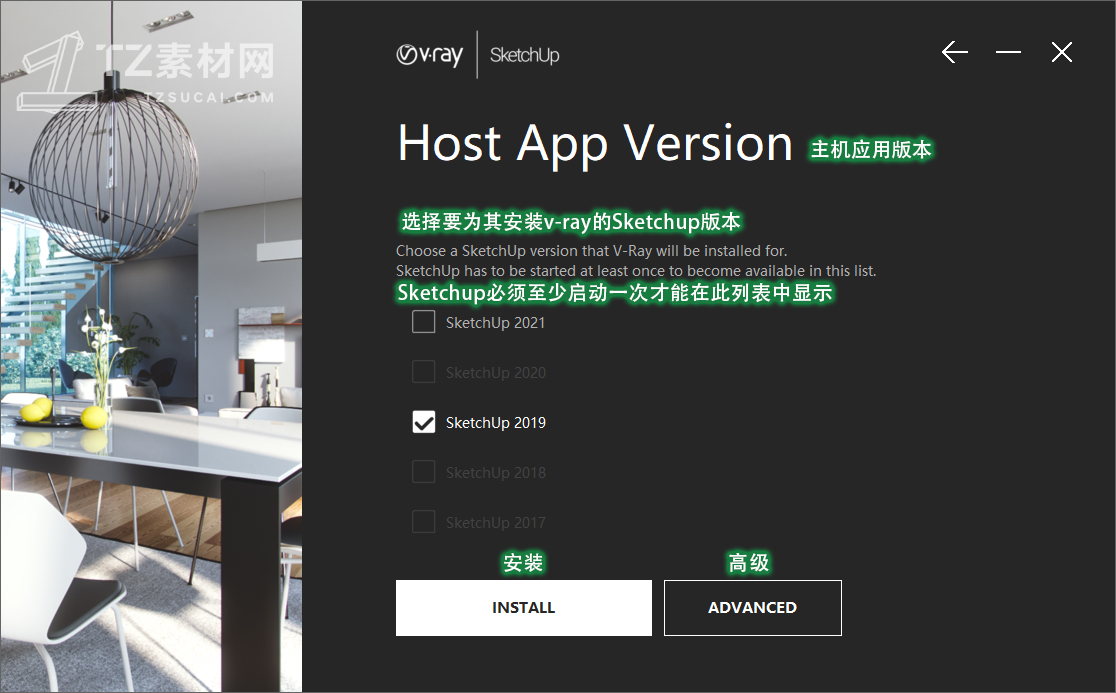1116x693 pixels.
Task: Close the V-Ray installer window
Action: click(x=1061, y=52)
